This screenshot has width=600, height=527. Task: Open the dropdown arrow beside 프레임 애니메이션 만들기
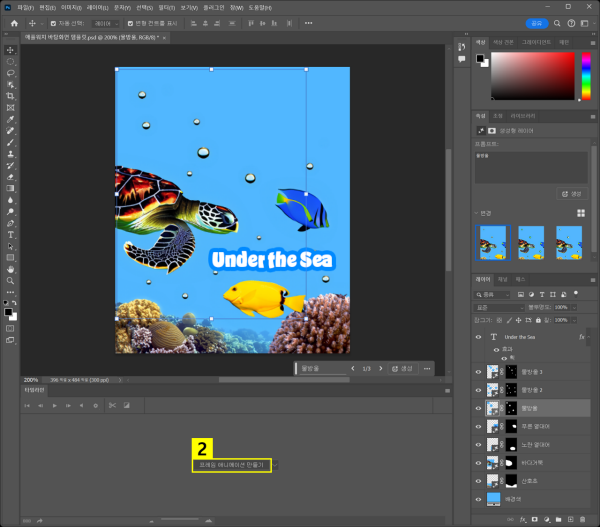[x=276, y=466]
